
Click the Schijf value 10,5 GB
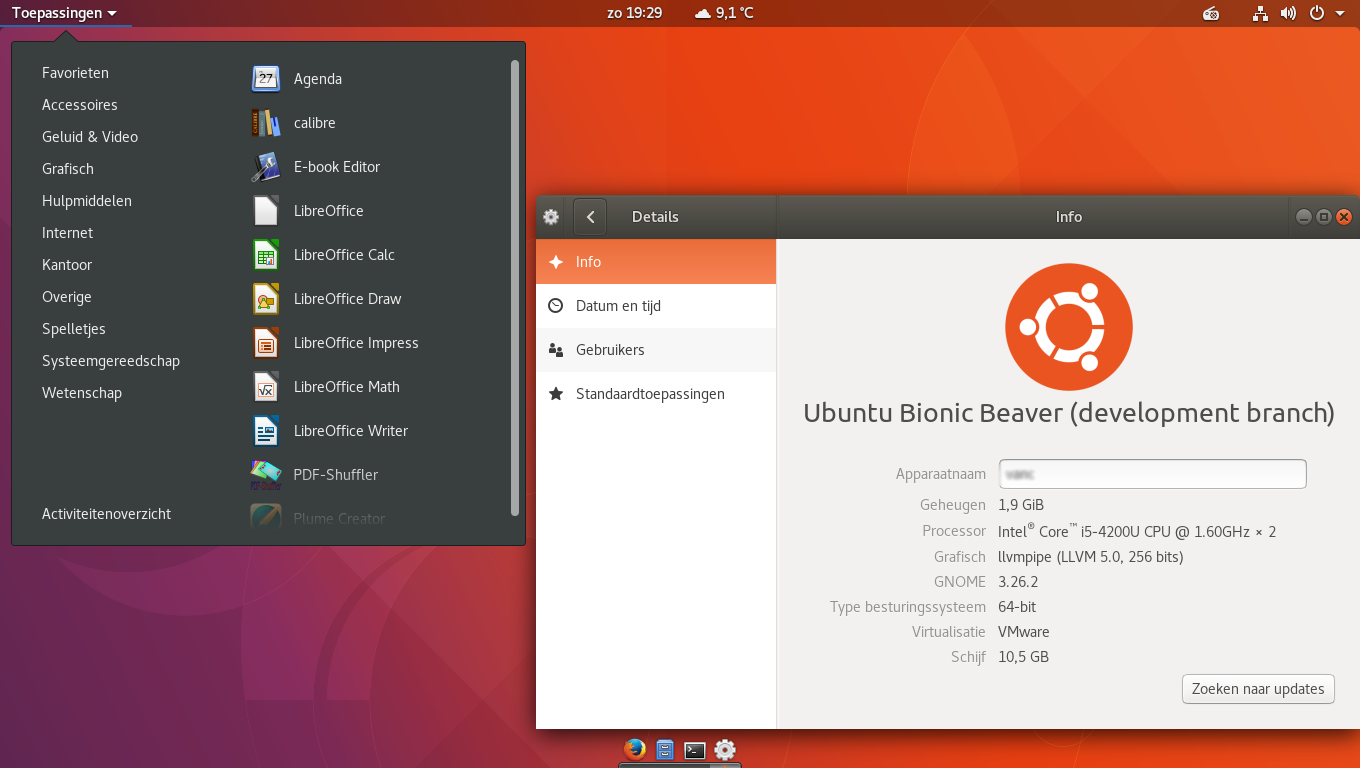point(1024,657)
